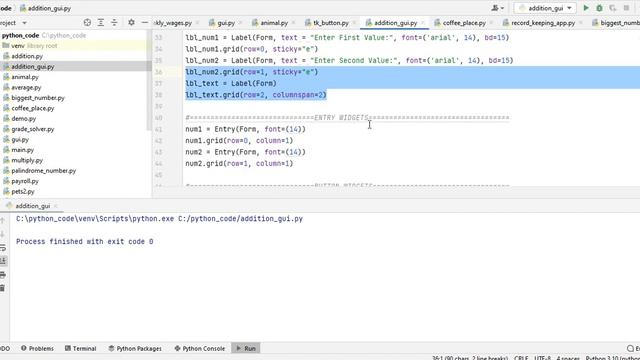Click addition_gui.py breadcrumb in title bar
The width and height of the screenshot is (640, 360).
pyautogui.click(x=45, y=8)
